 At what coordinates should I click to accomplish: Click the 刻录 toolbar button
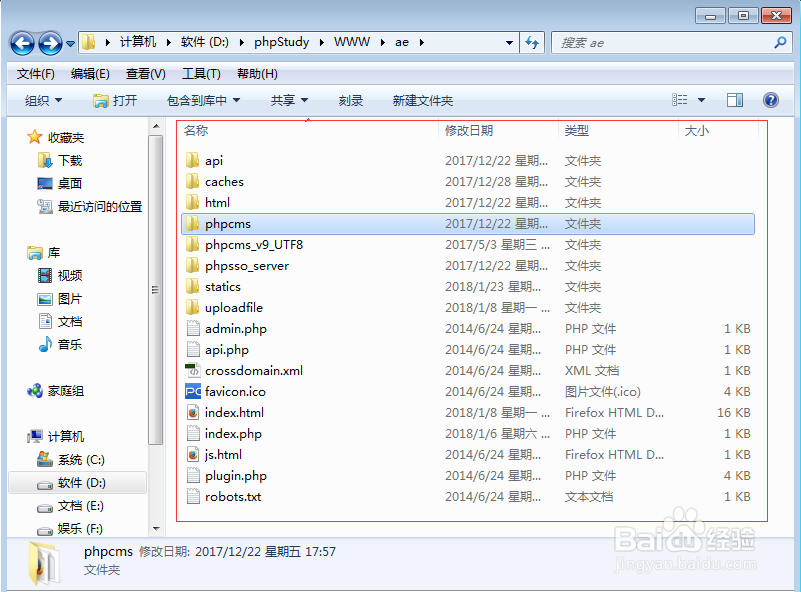tap(350, 101)
